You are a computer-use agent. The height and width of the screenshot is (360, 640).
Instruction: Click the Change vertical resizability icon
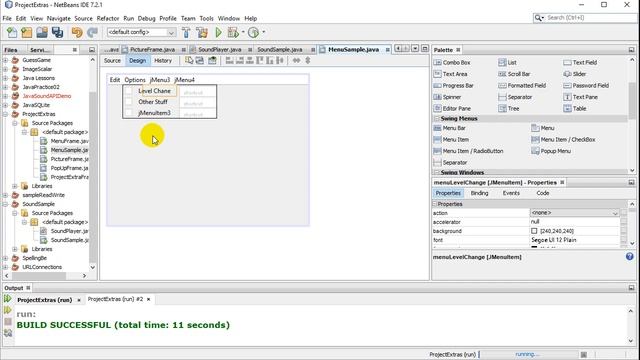[x=308, y=60]
